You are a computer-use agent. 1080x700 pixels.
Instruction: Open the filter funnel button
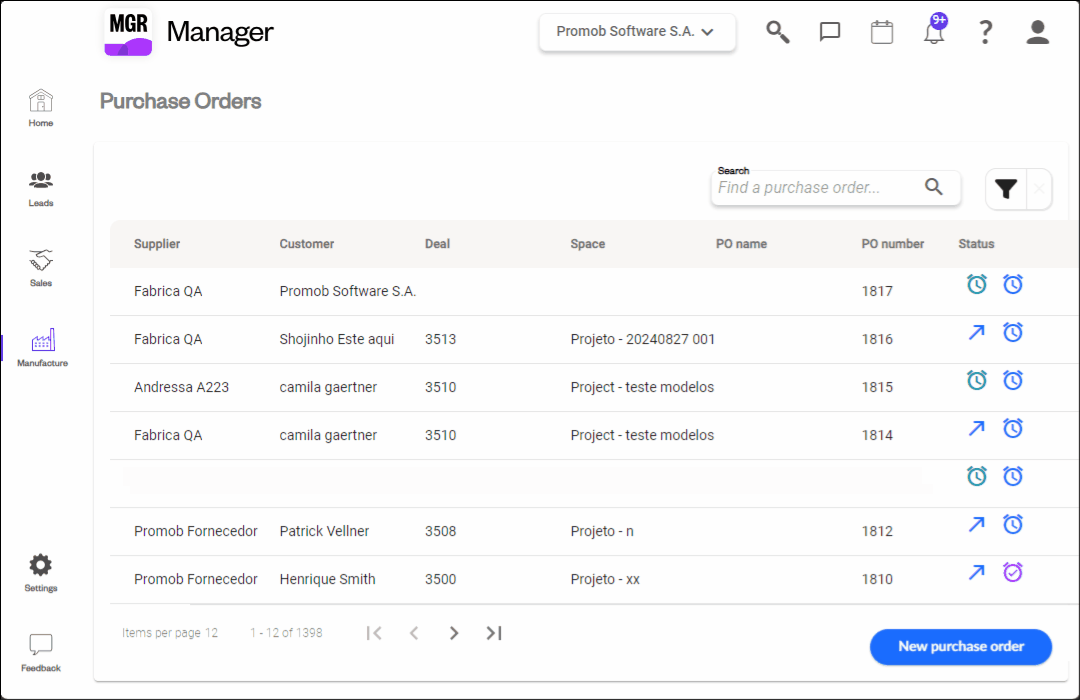[x=1006, y=189]
